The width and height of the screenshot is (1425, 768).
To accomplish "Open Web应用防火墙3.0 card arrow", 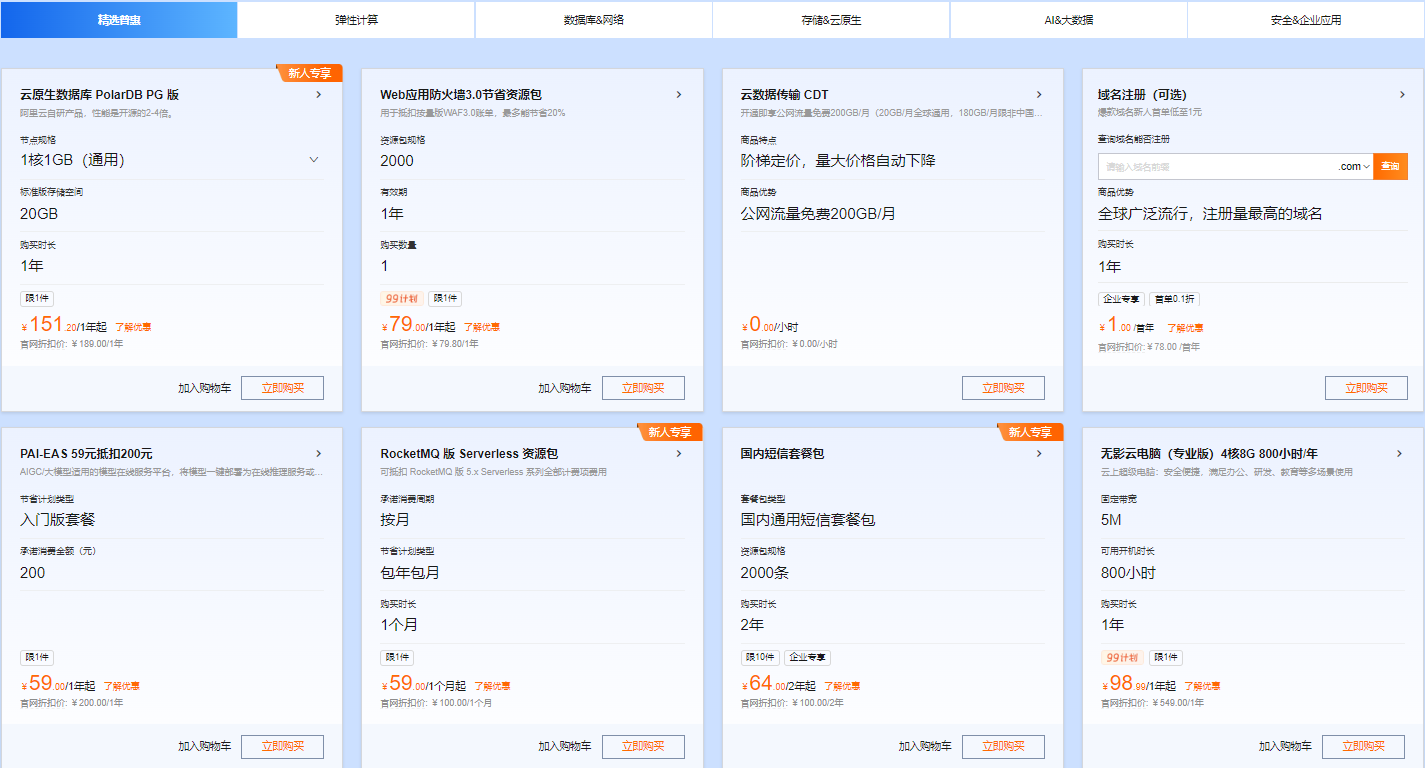I will (x=678, y=95).
